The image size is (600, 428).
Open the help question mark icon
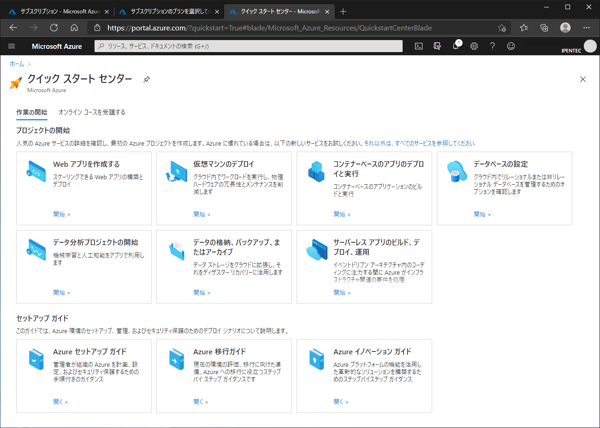click(x=492, y=46)
